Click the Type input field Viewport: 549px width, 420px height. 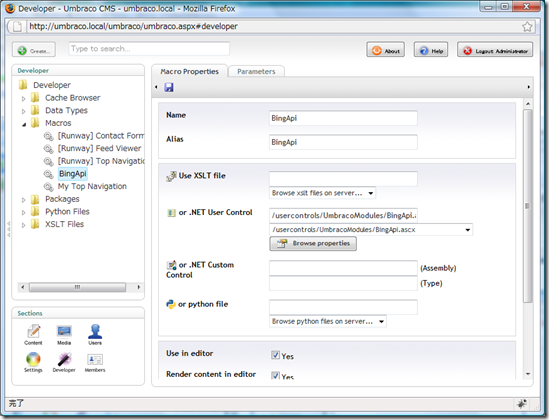coord(343,283)
